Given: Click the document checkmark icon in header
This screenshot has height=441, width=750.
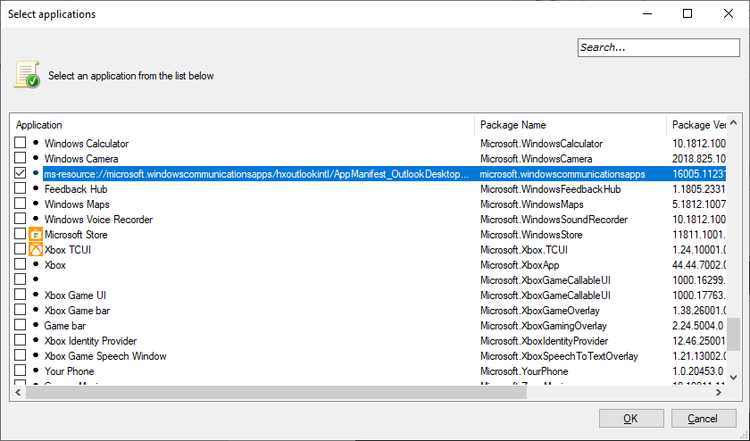Looking at the screenshot, I should (x=26, y=75).
